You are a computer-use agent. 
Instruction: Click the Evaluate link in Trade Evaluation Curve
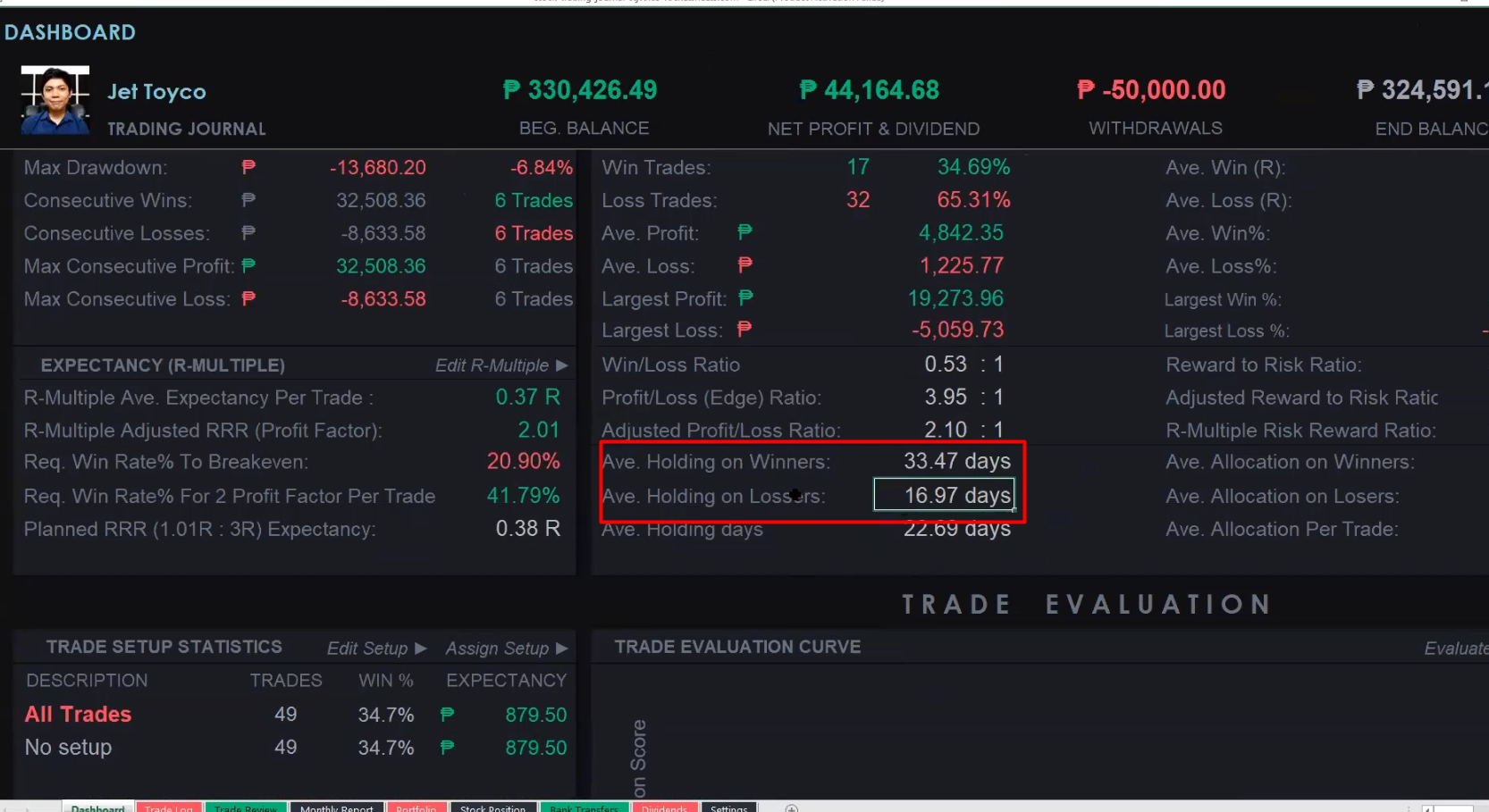[x=1456, y=649]
